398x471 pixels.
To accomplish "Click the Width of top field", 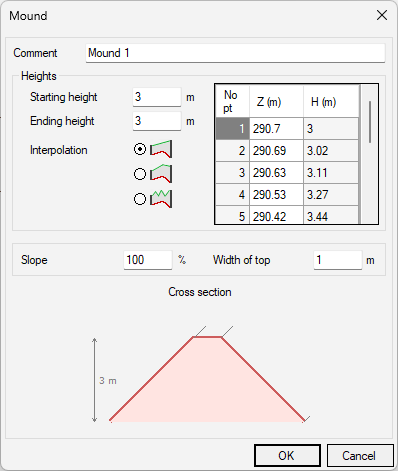I will (x=338, y=260).
